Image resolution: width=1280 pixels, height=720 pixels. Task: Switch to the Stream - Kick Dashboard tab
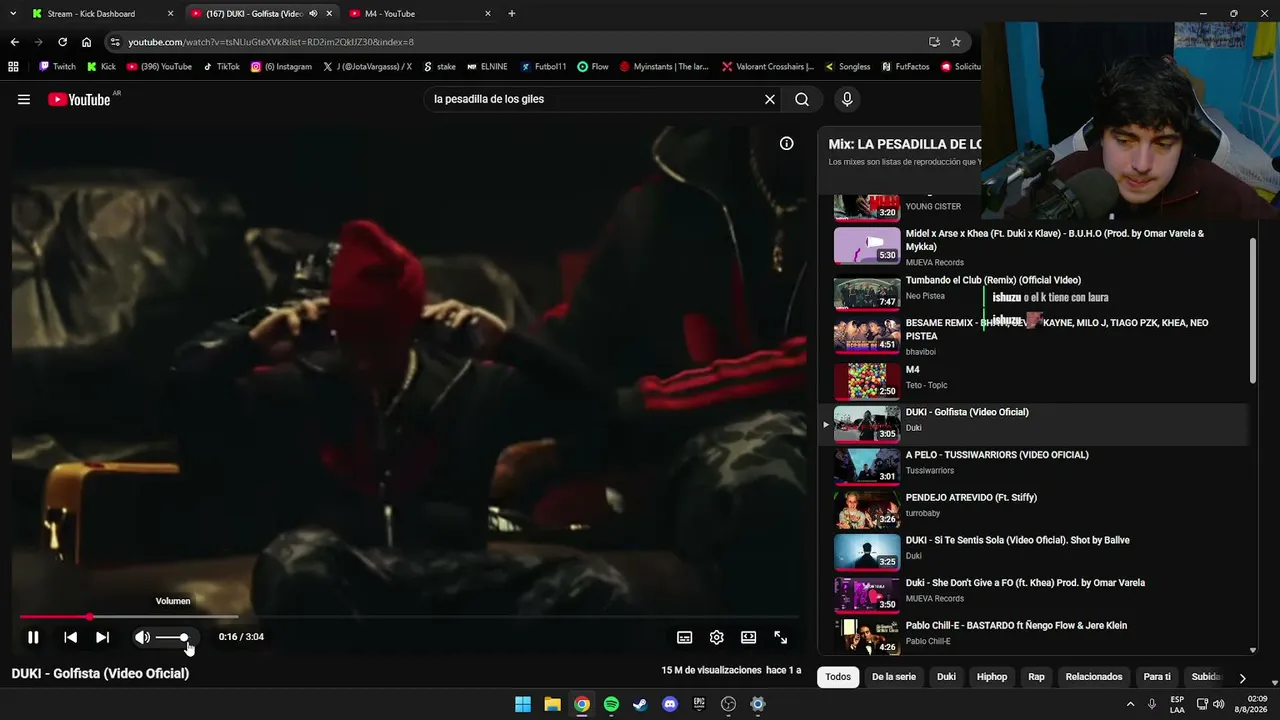pyautogui.click(x=103, y=14)
